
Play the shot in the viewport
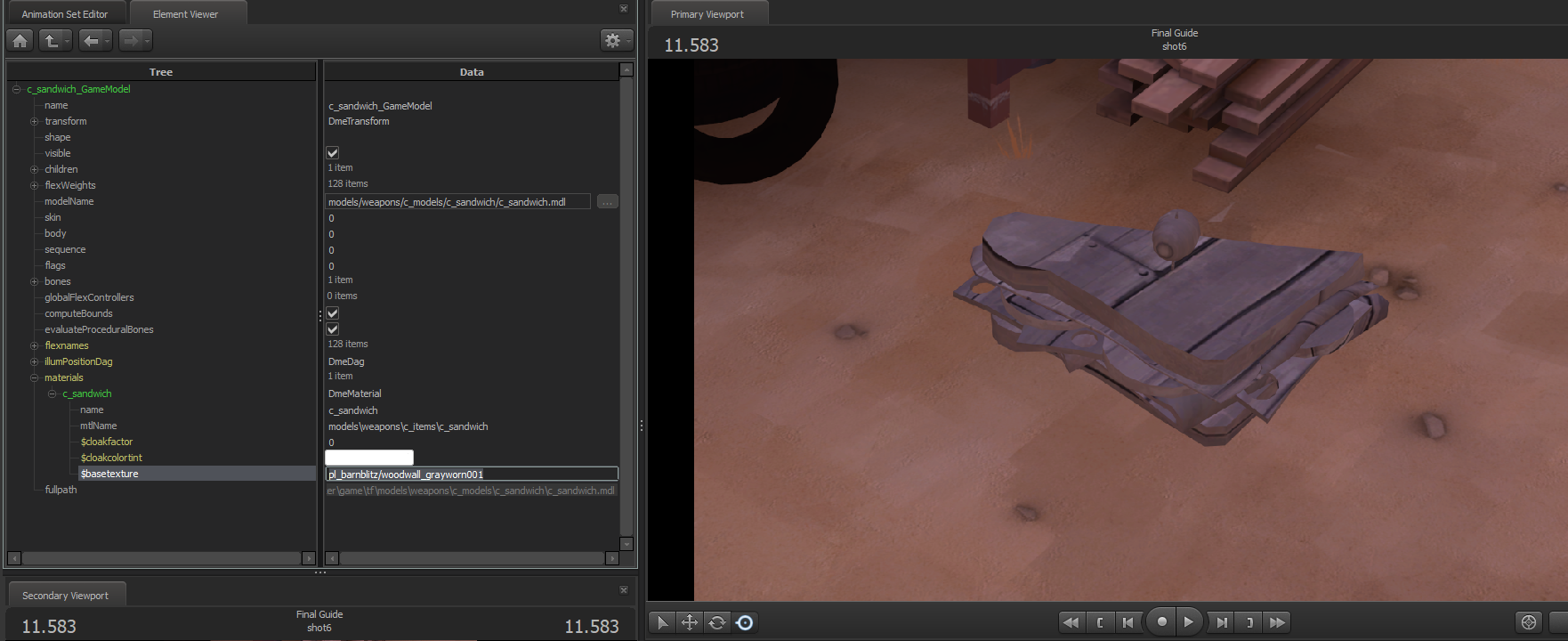coord(1189,621)
